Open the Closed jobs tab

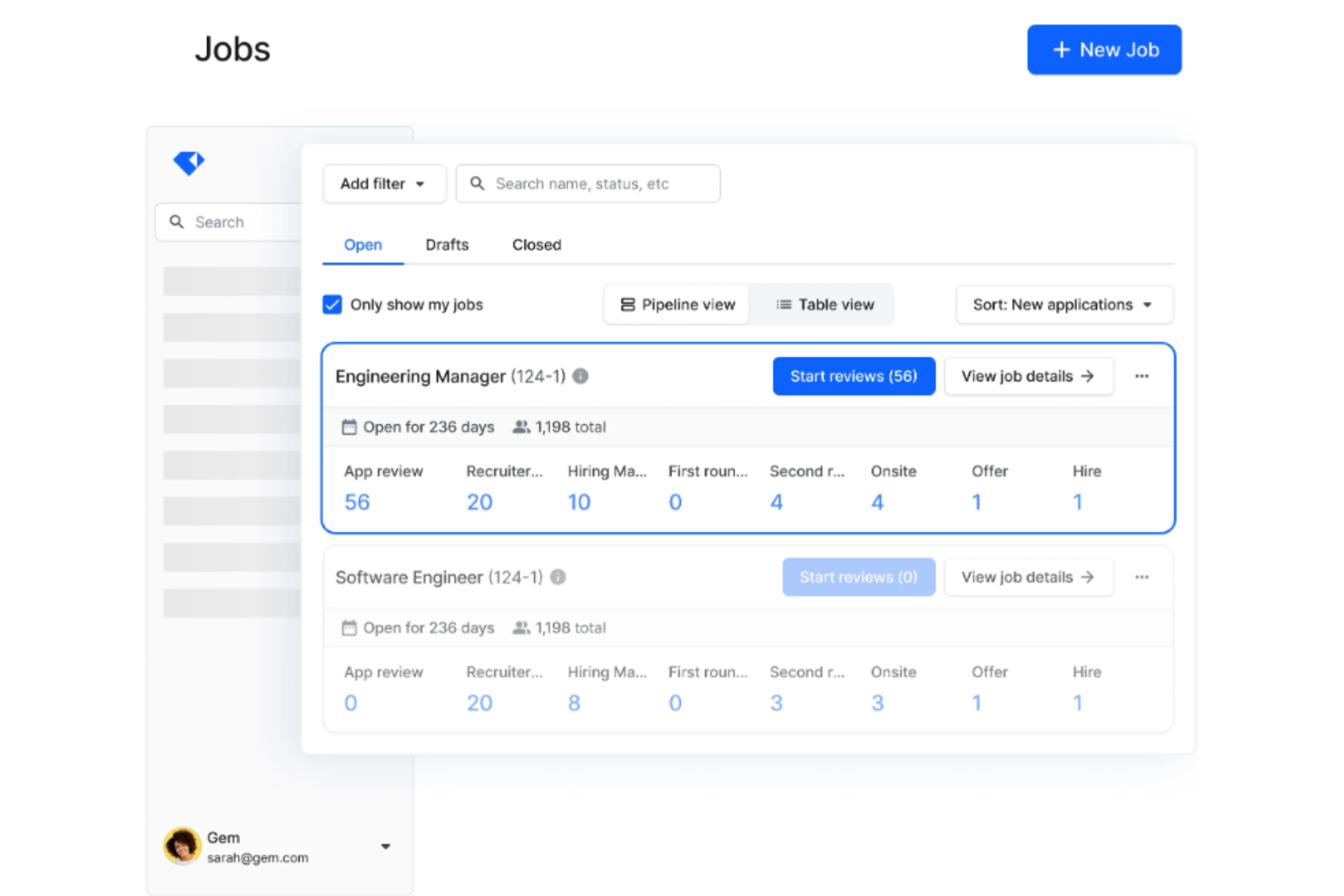[x=536, y=244]
